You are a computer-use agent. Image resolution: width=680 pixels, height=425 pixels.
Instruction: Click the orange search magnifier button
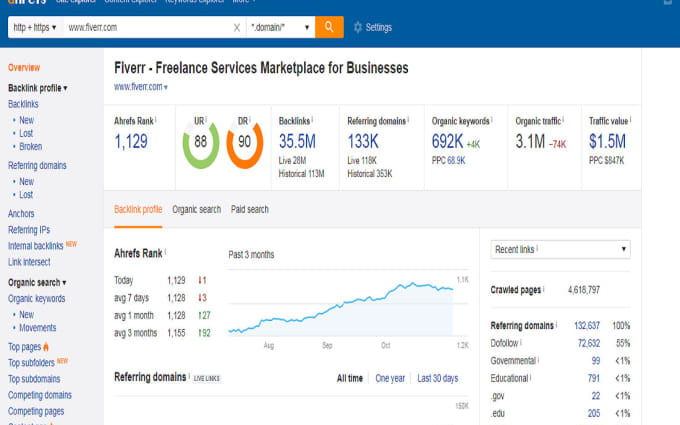tap(329, 27)
